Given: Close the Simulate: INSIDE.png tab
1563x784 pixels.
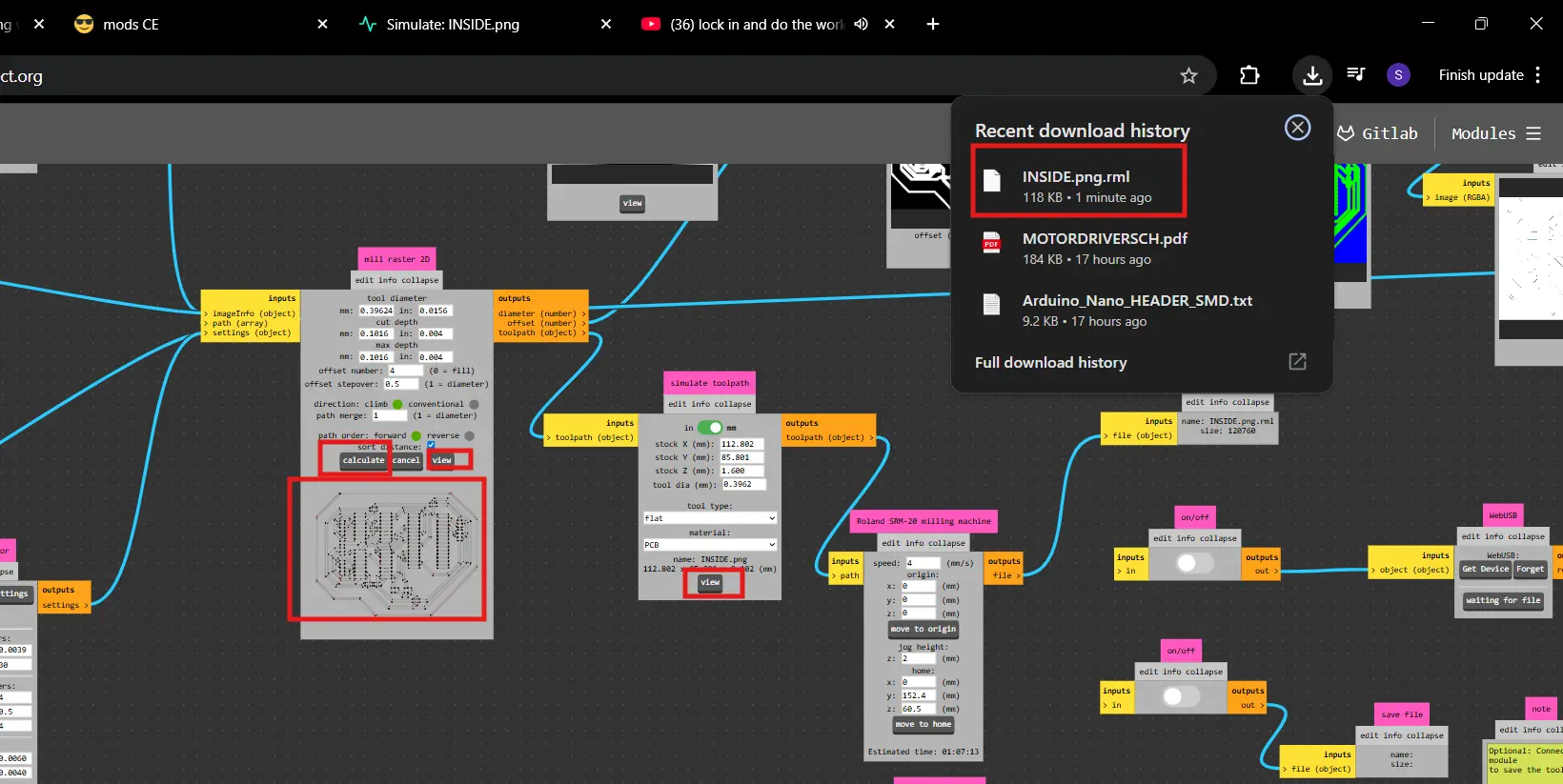Looking at the screenshot, I should (x=606, y=24).
